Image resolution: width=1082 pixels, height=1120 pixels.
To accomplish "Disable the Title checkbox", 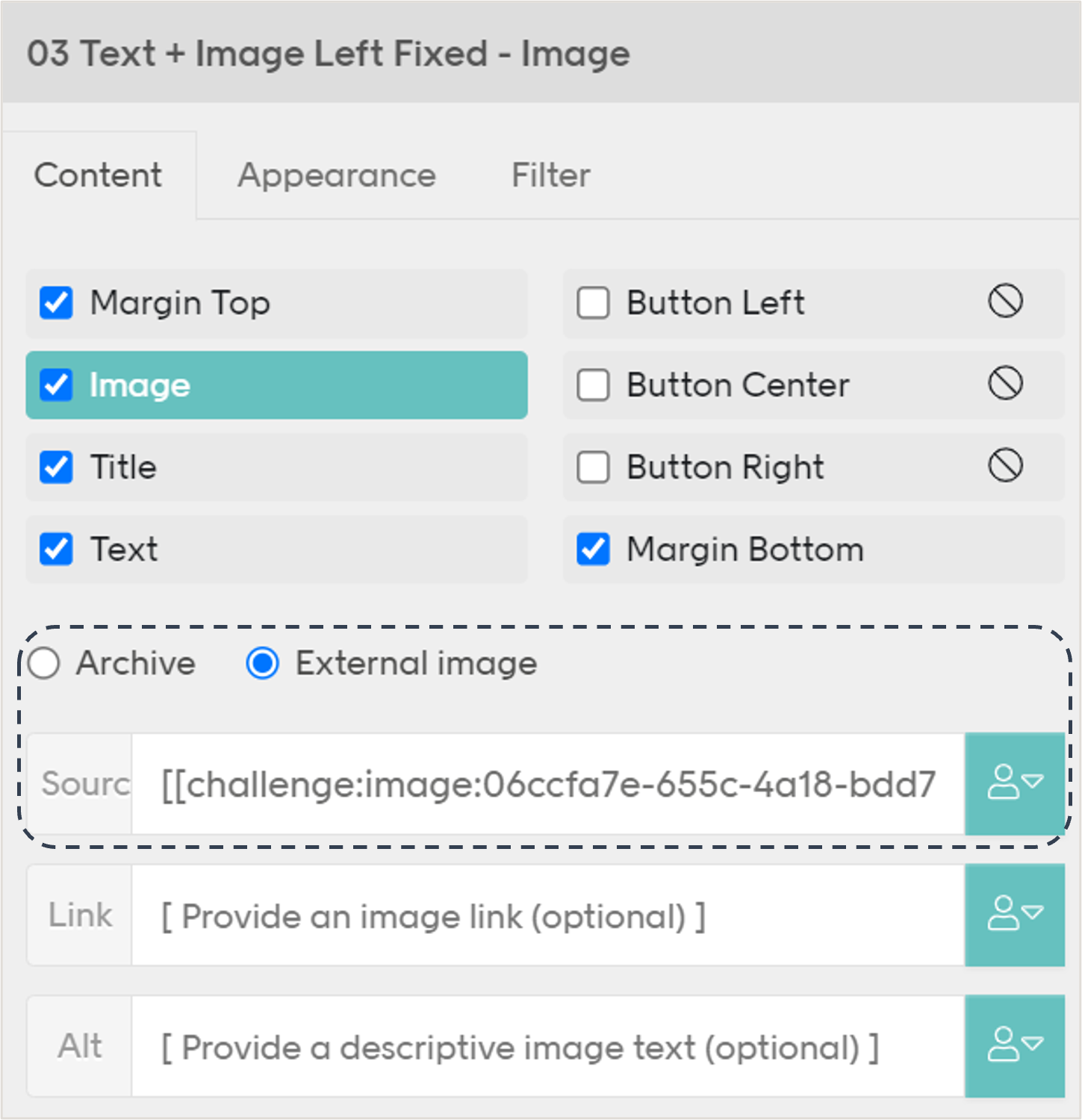I will (56, 467).
